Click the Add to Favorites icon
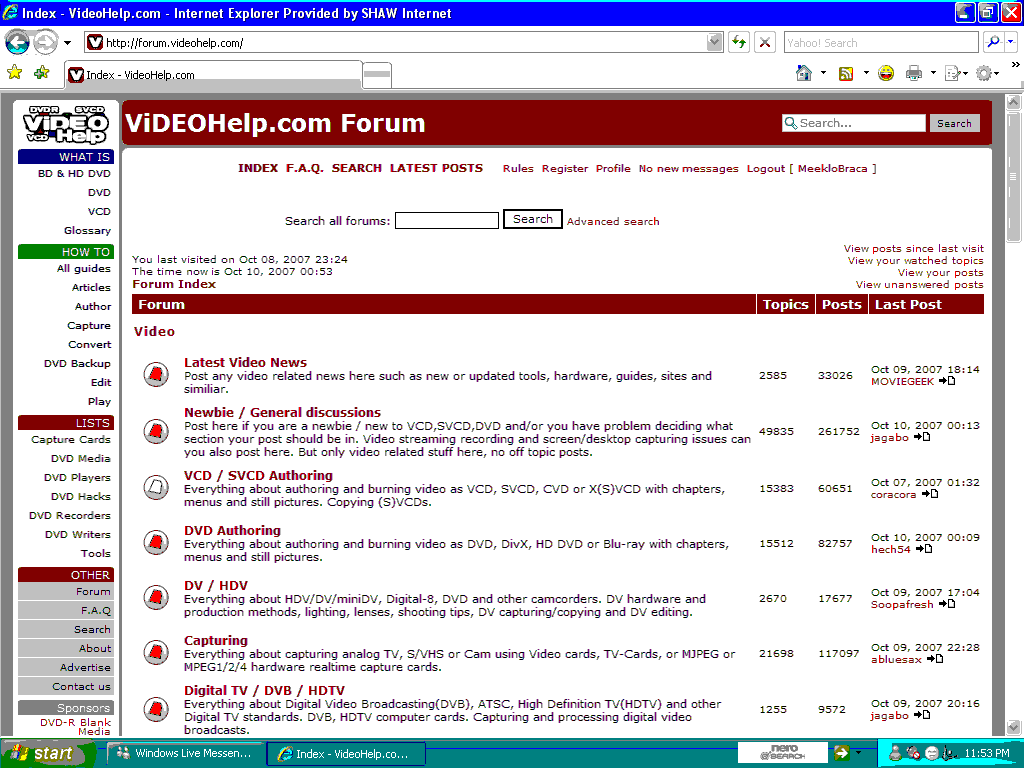 42,72
